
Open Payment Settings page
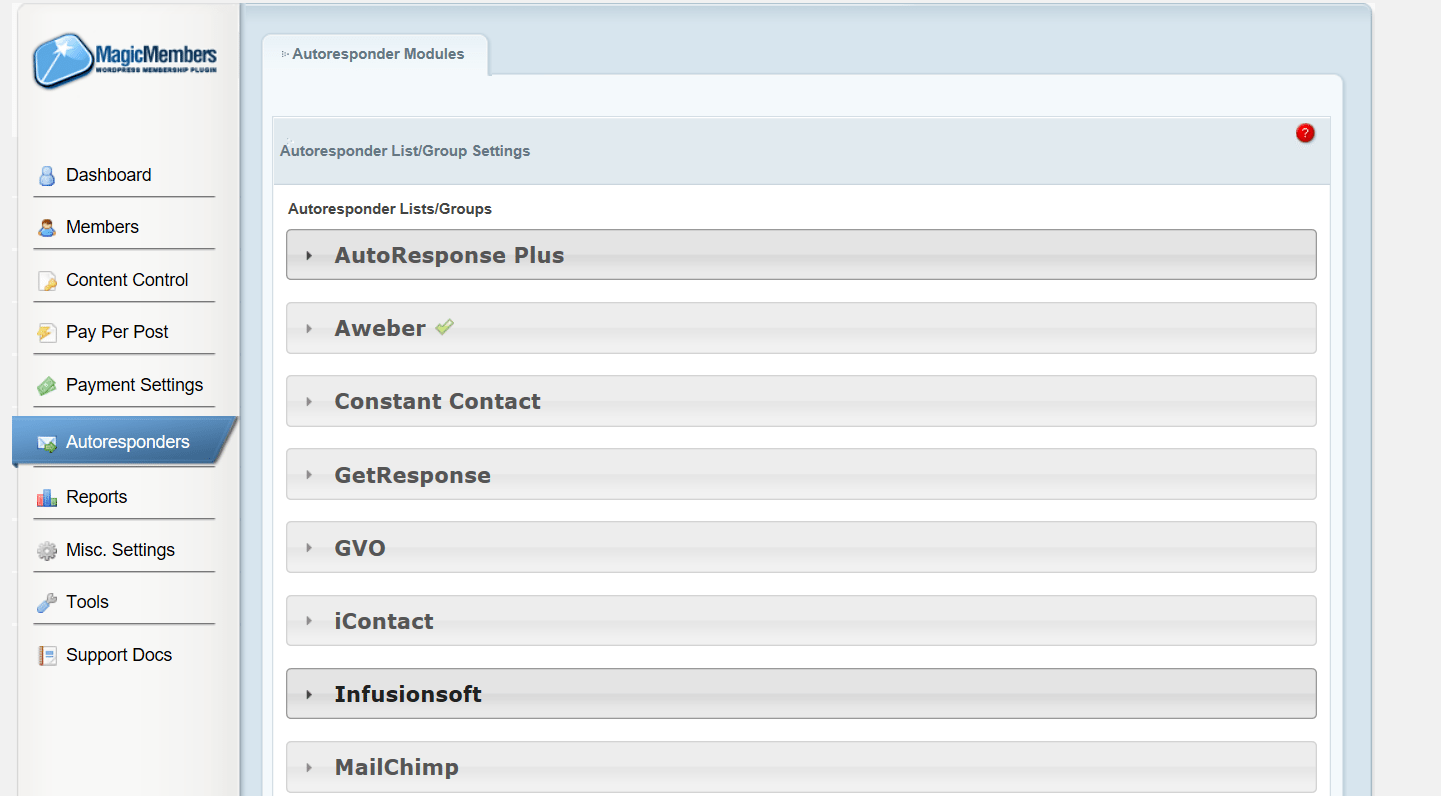coord(134,385)
